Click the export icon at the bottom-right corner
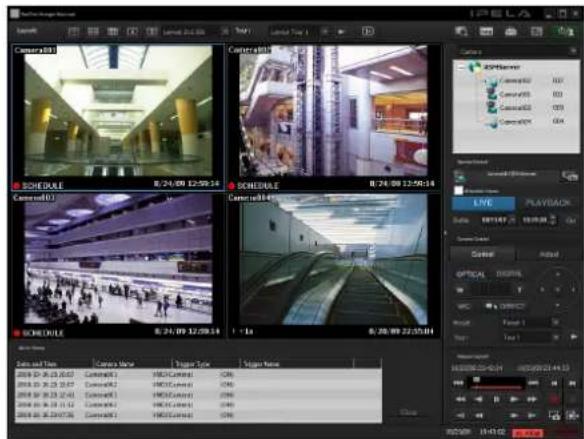This screenshot has width=584, height=439. click(572, 415)
